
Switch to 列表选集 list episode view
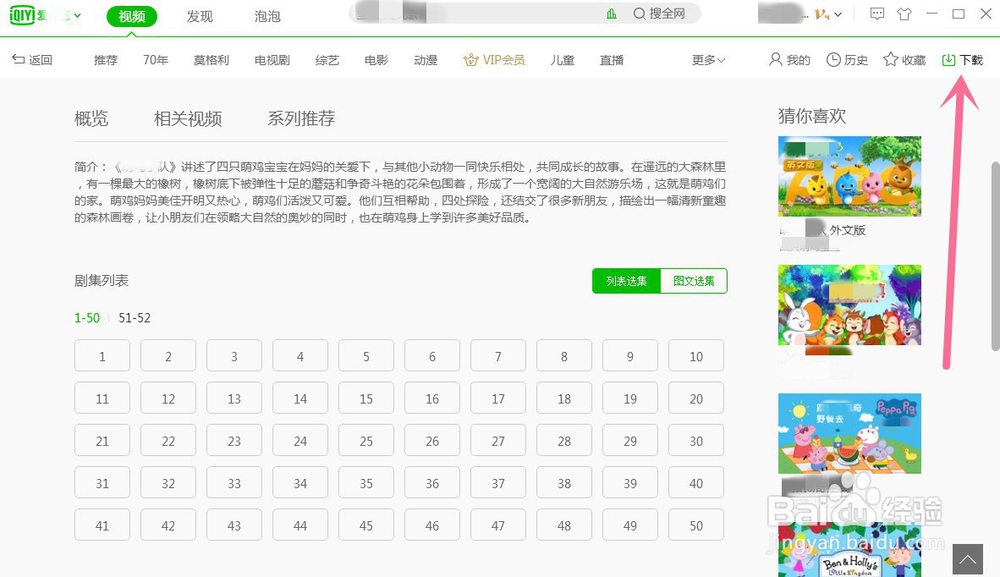coord(625,281)
